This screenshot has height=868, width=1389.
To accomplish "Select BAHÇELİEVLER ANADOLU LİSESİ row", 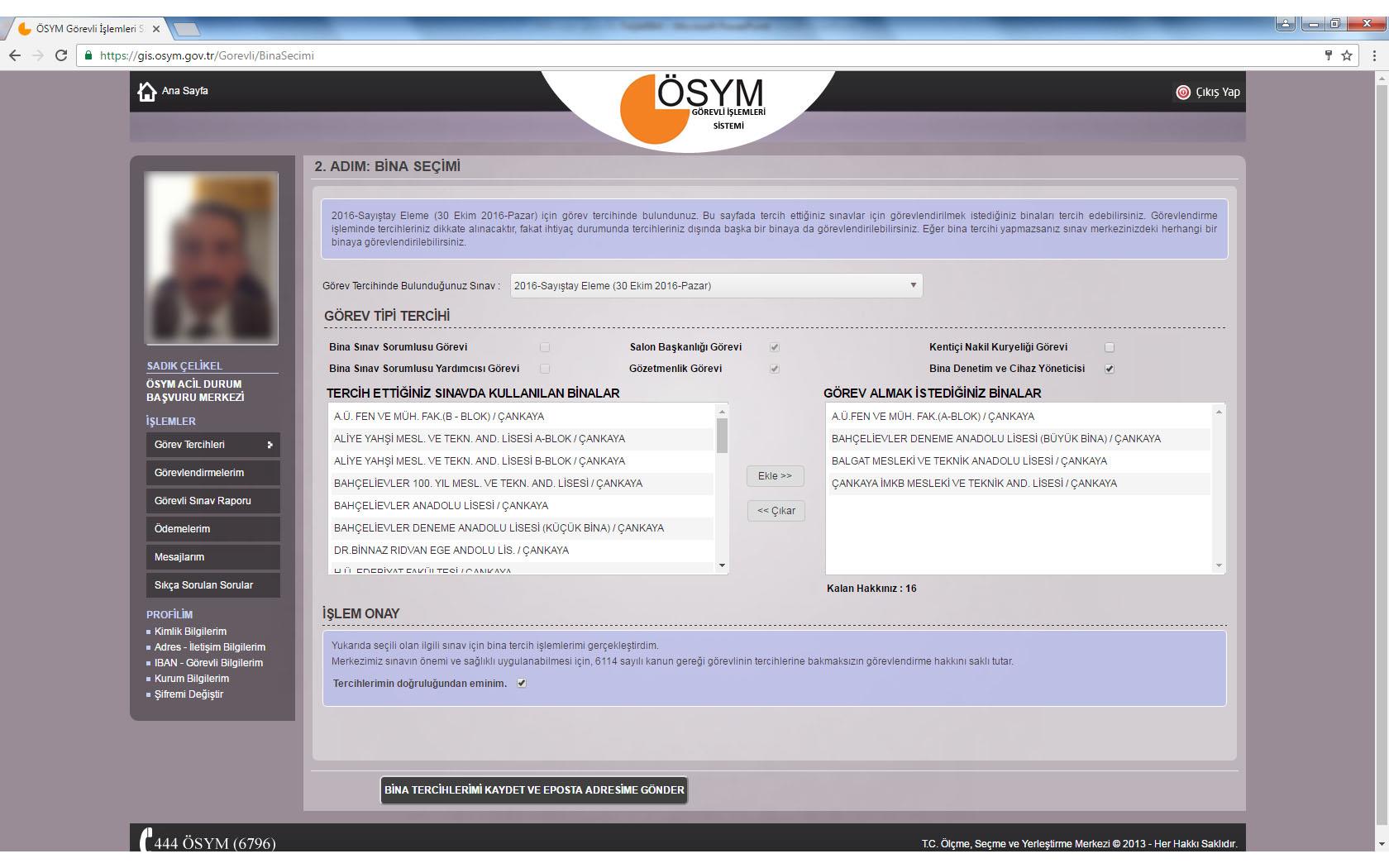I will (521, 506).
